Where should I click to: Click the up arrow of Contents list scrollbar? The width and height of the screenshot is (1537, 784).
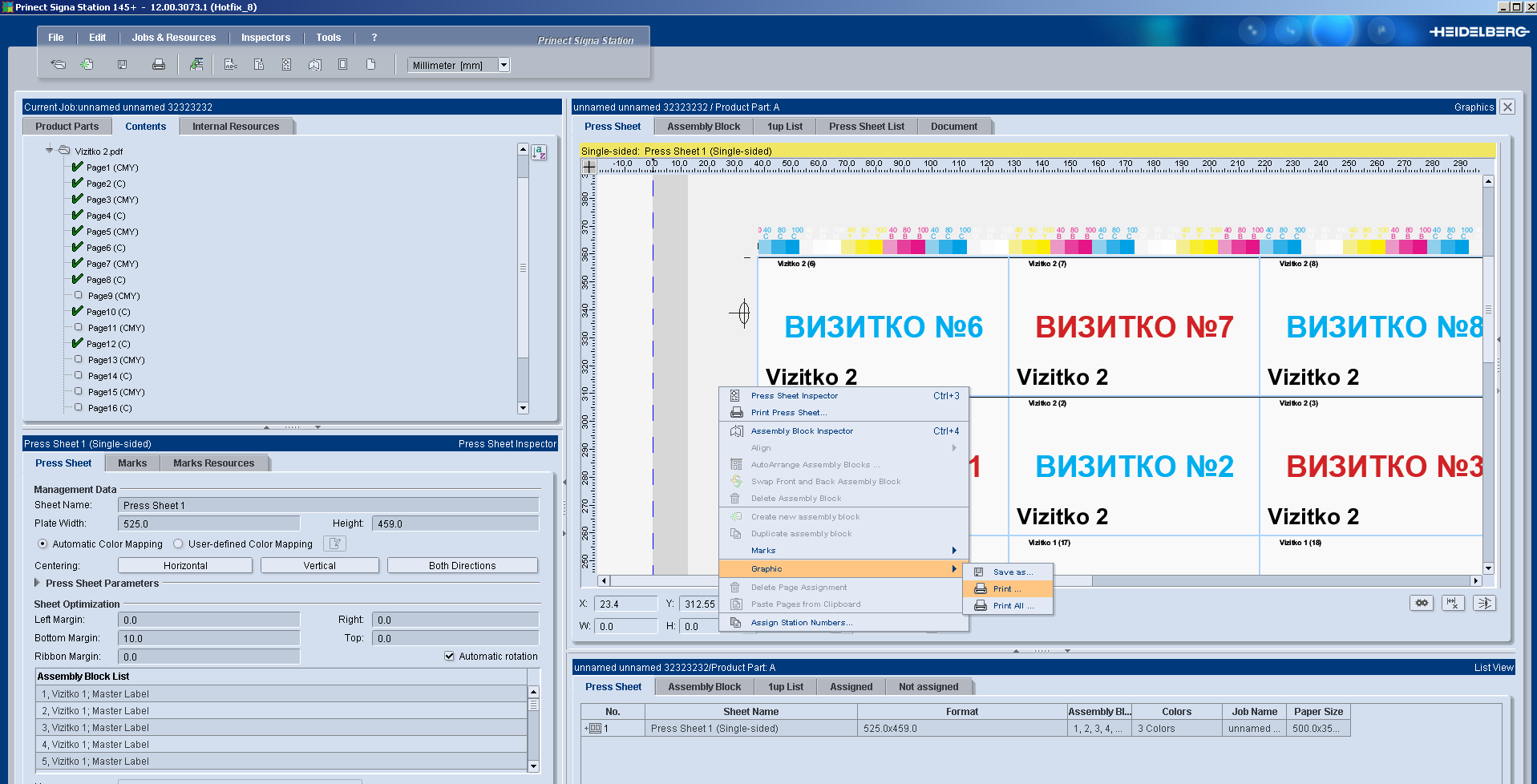(523, 149)
